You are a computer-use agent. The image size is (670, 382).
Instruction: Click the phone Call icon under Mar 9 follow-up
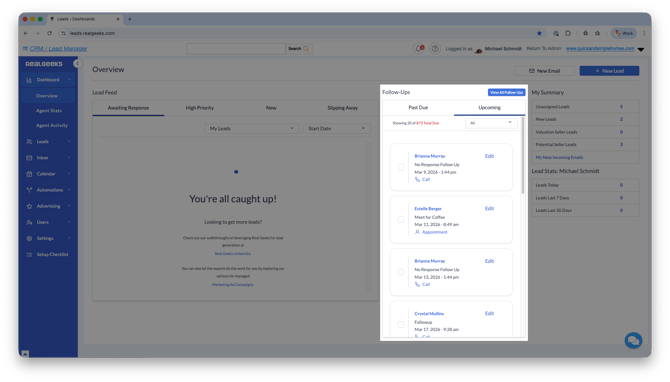(x=417, y=179)
